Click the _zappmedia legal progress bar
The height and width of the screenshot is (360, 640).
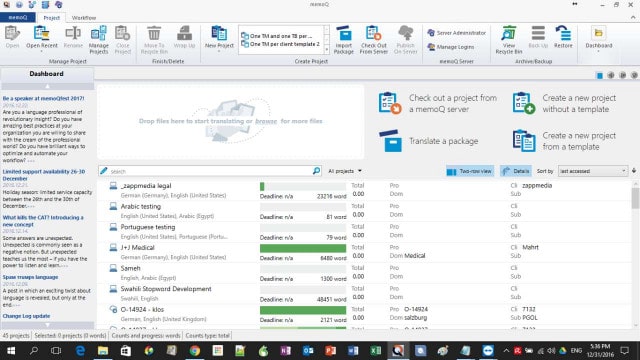click(x=303, y=187)
